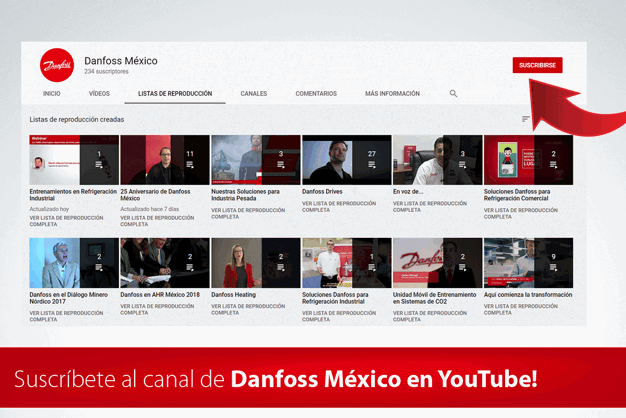Click the Actualizado hoy label
The width and height of the screenshot is (626, 418).
point(49,209)
